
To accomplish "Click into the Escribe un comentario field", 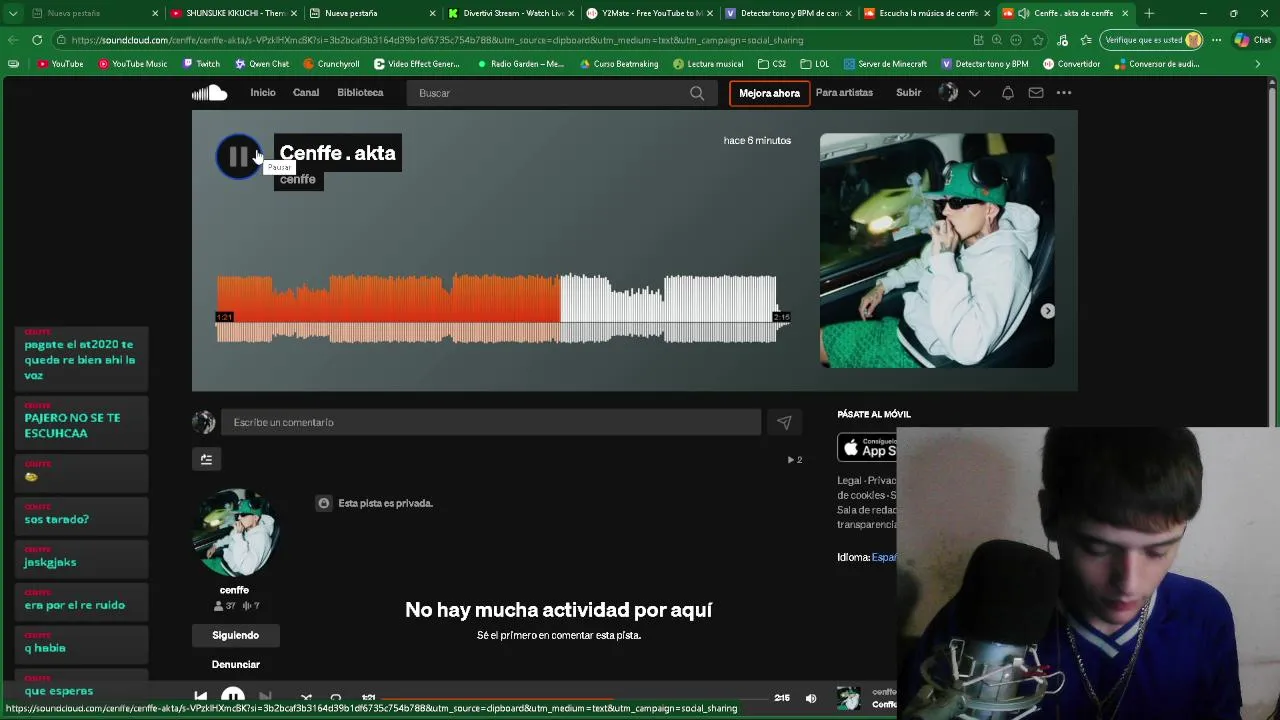I will tap(491, 422).
